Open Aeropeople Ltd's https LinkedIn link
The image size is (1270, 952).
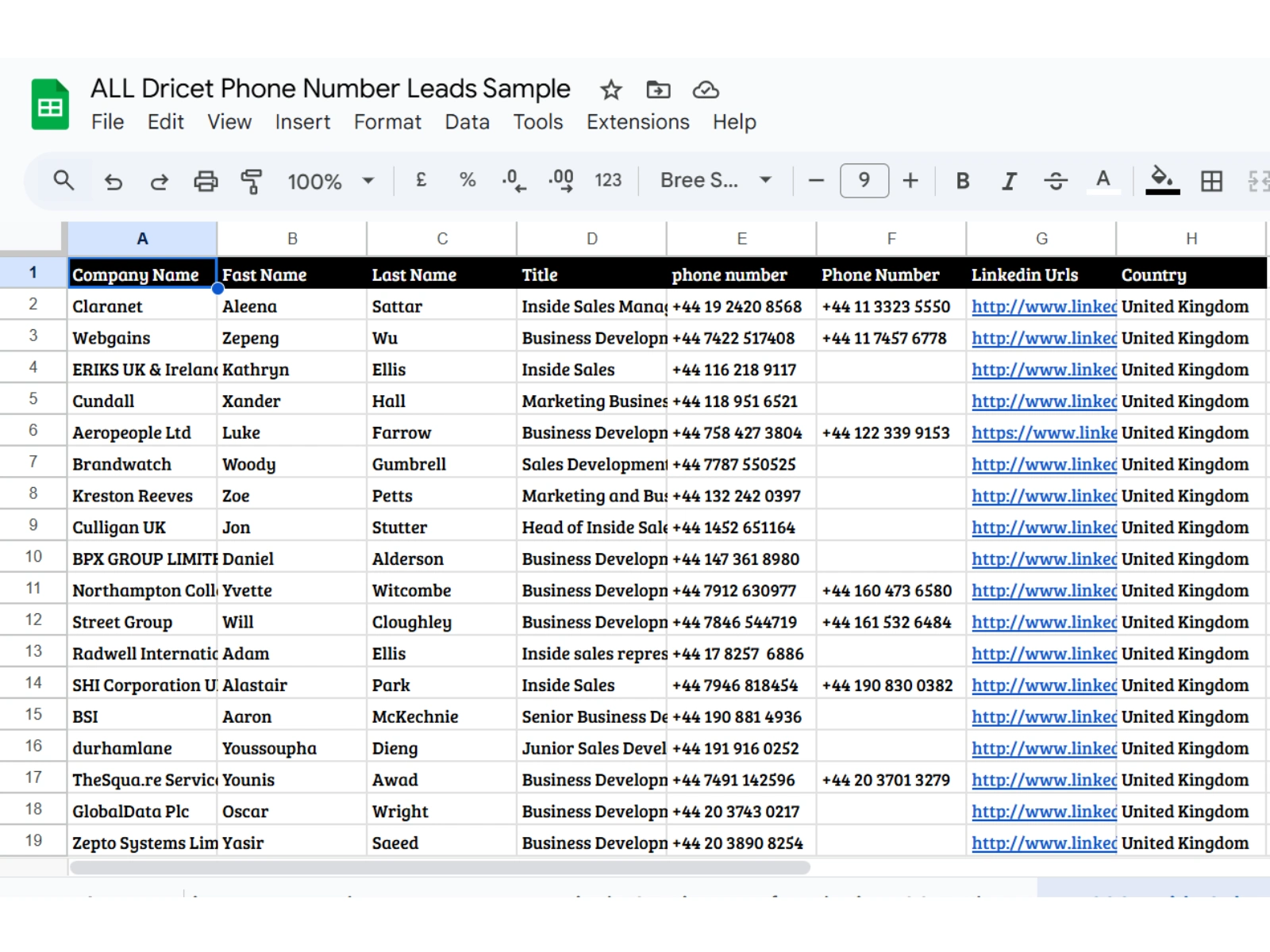pyautogui.click(x=1044, y=432)
